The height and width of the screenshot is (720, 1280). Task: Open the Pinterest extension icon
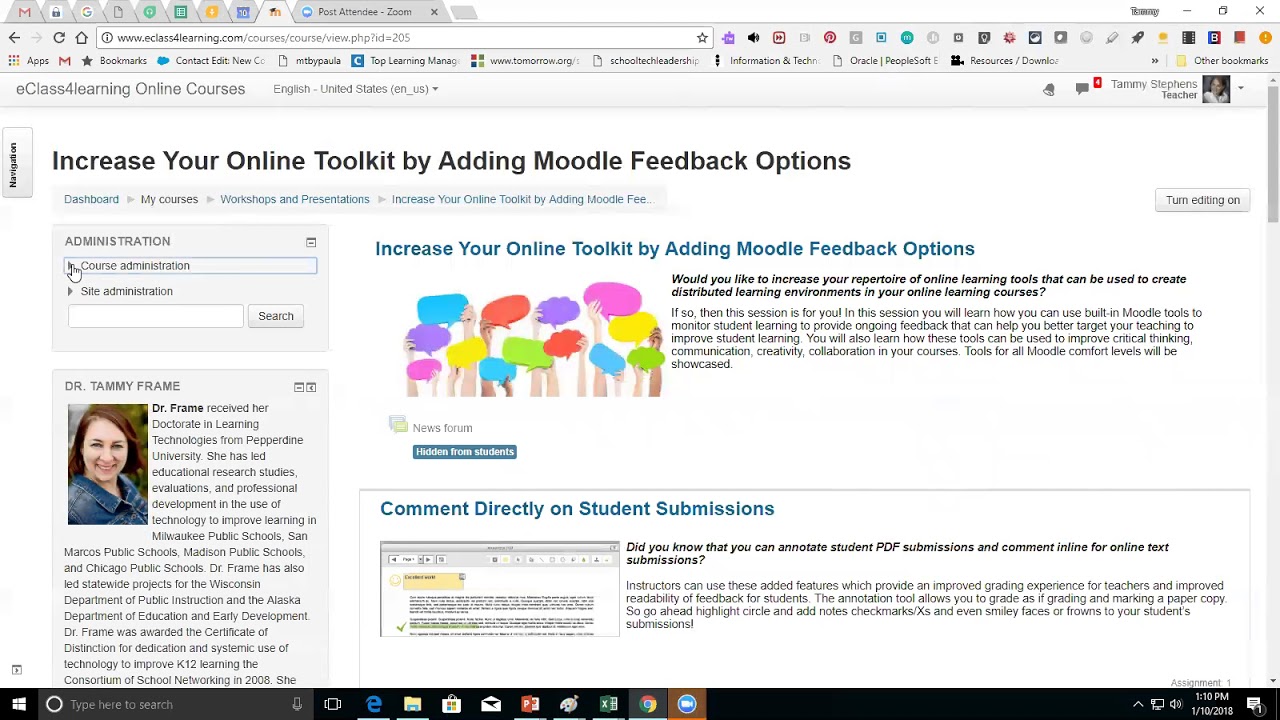[x=829, y=38]
